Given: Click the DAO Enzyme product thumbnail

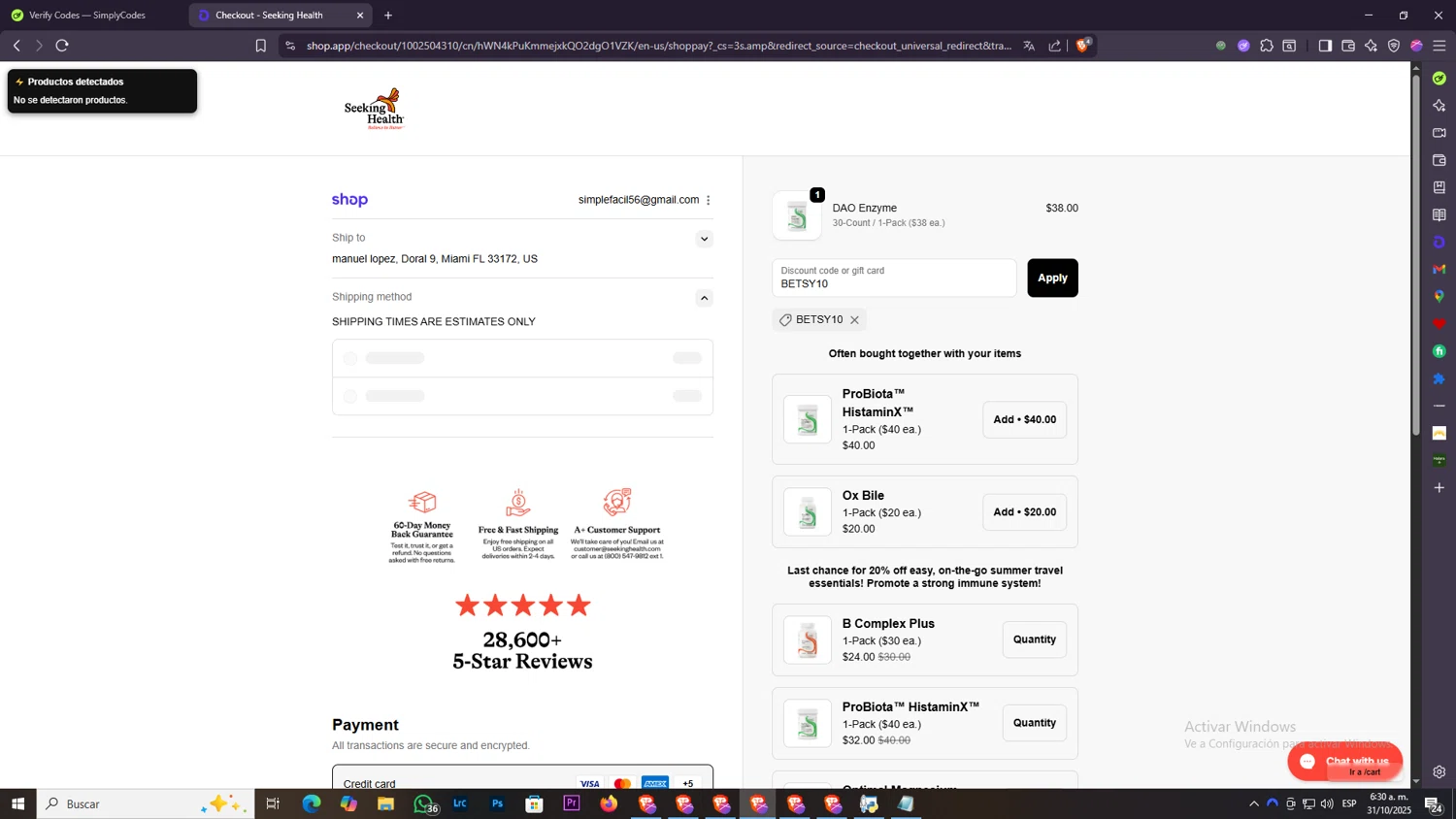Looking at the screenshot, I should tap(797, 215).
